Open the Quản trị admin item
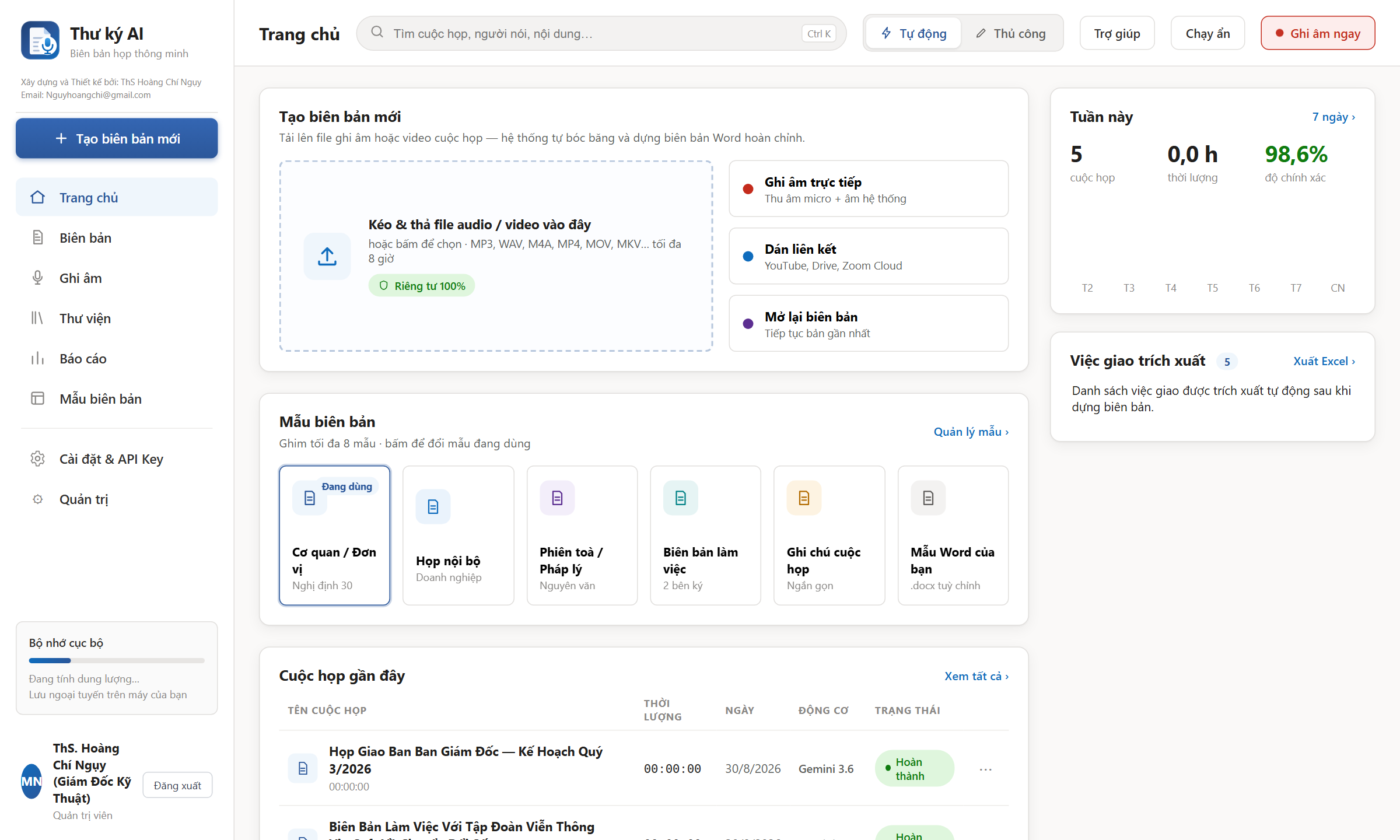The width and height of the screenshot is (1400, 840). 117,499
